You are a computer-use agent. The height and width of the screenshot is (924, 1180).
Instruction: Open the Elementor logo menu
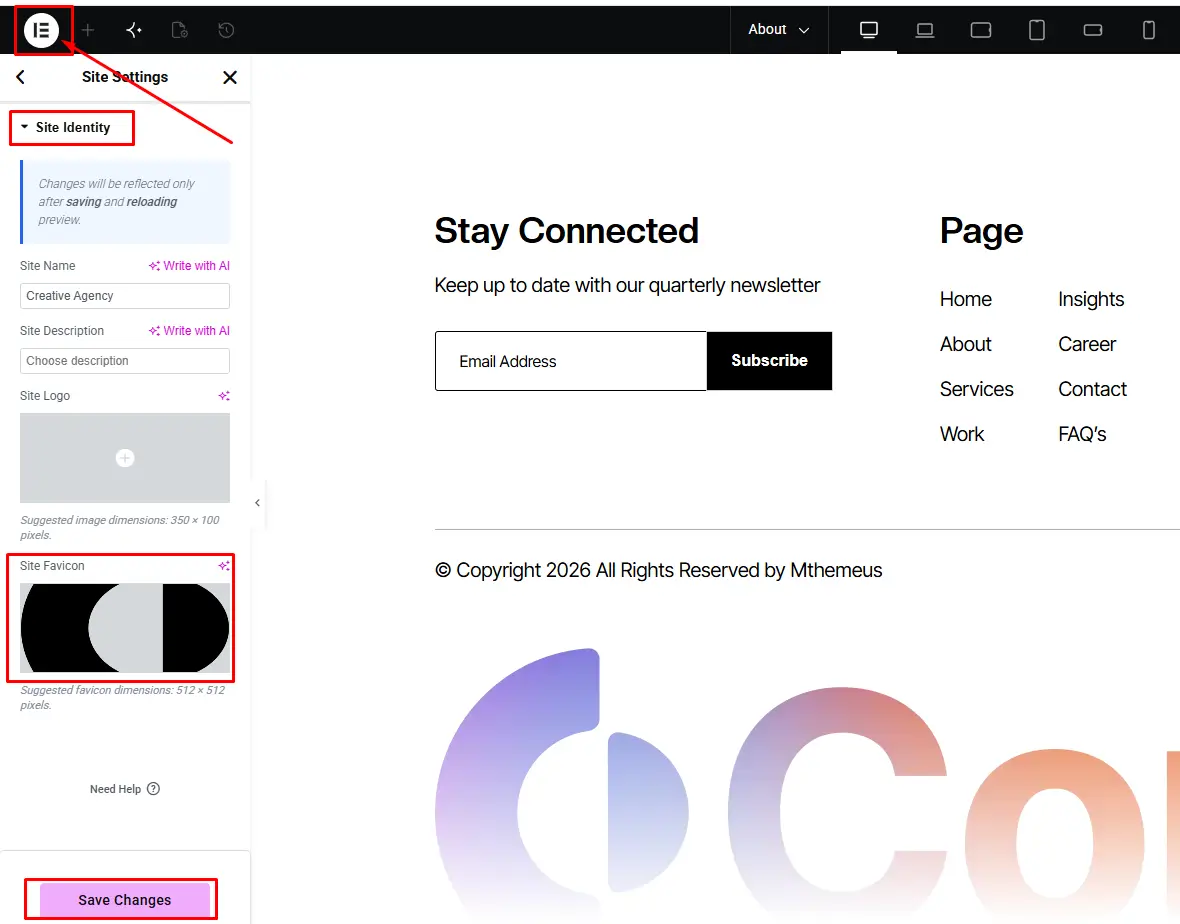coord(41,30)
